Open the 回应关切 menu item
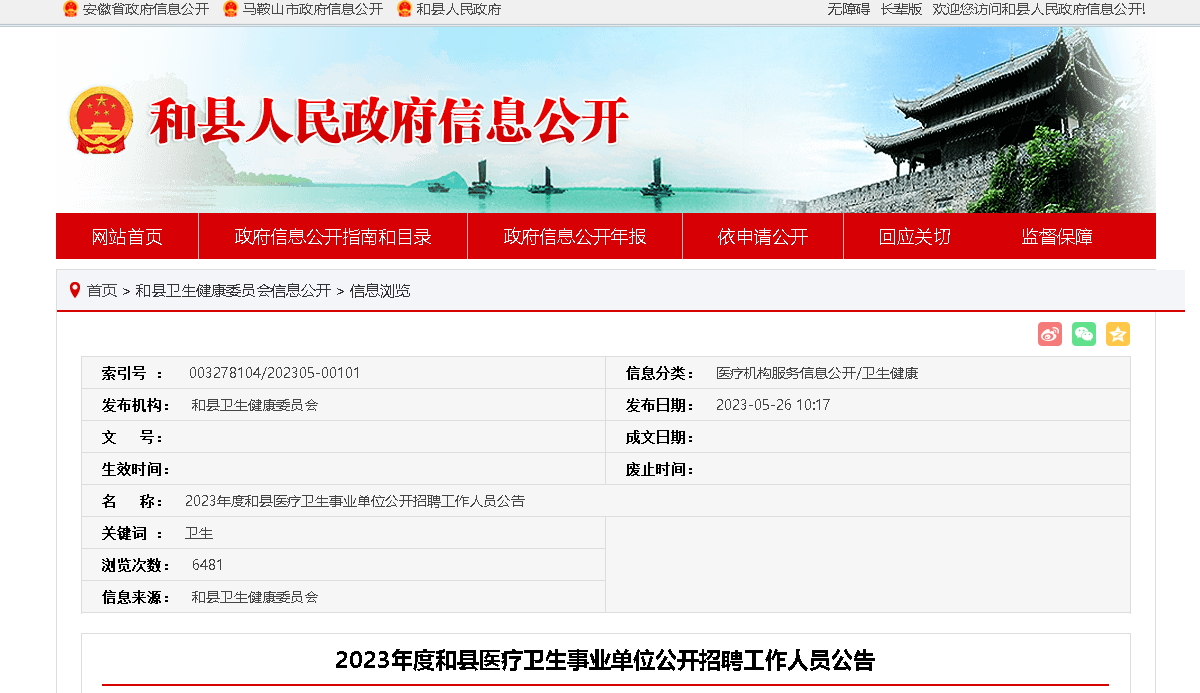Image resolution: width=1200 pixels, height=693 pixels. click(x=915, y=237)
